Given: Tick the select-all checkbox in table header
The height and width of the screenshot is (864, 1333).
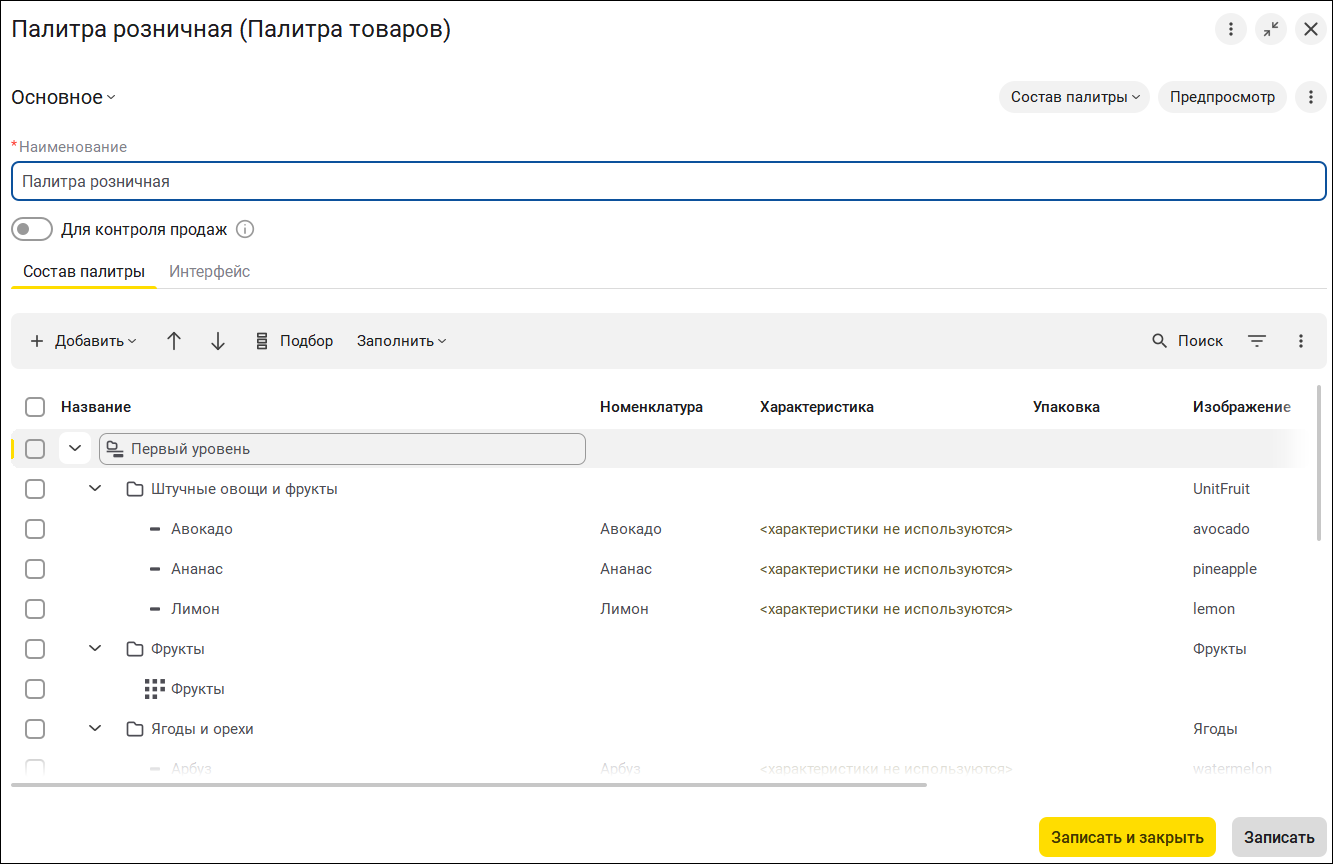Looking at the screenshot, I should pyautogui.click(x=35, y=407).
